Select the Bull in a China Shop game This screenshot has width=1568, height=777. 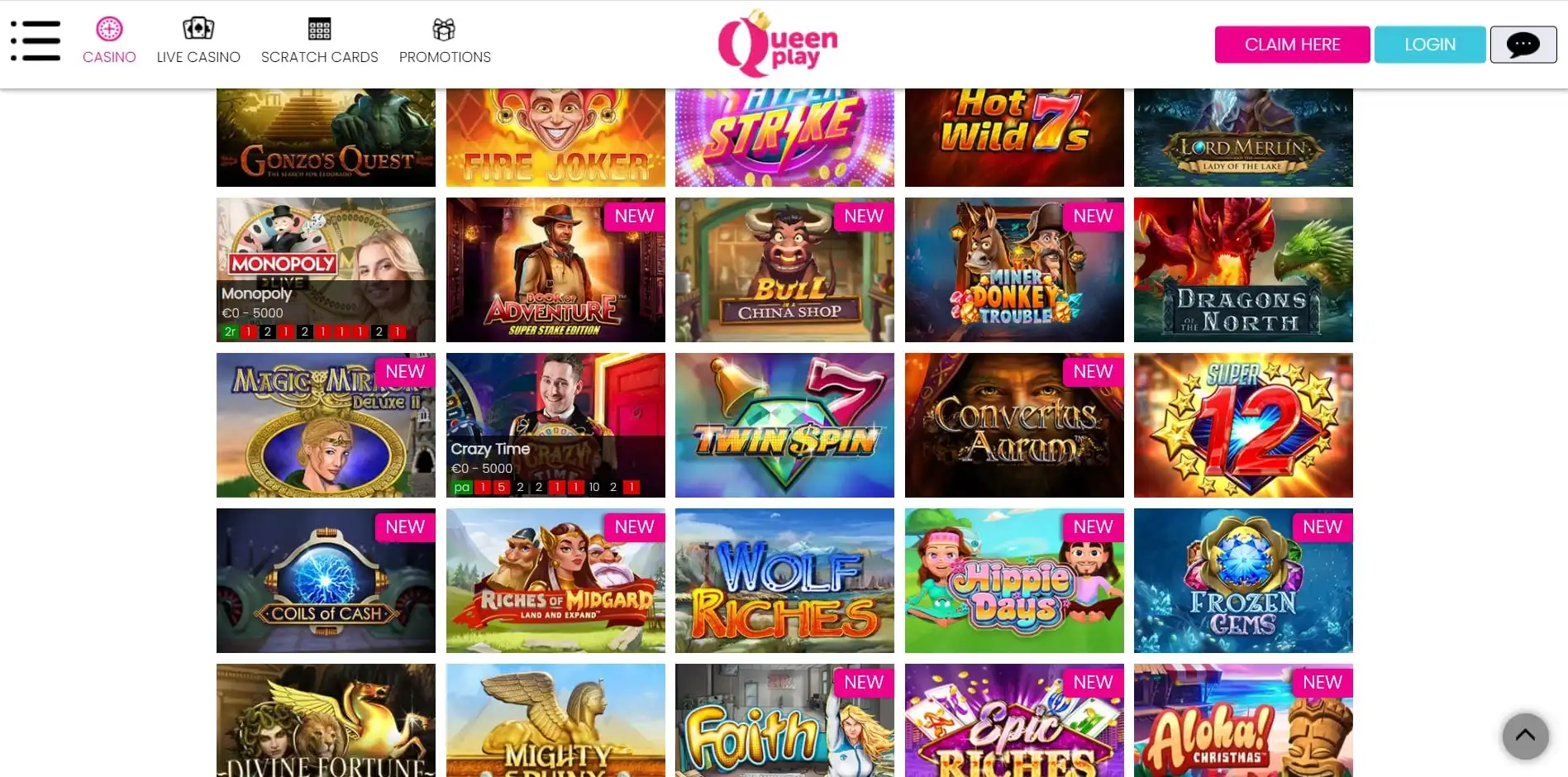(x=784, y=269)
